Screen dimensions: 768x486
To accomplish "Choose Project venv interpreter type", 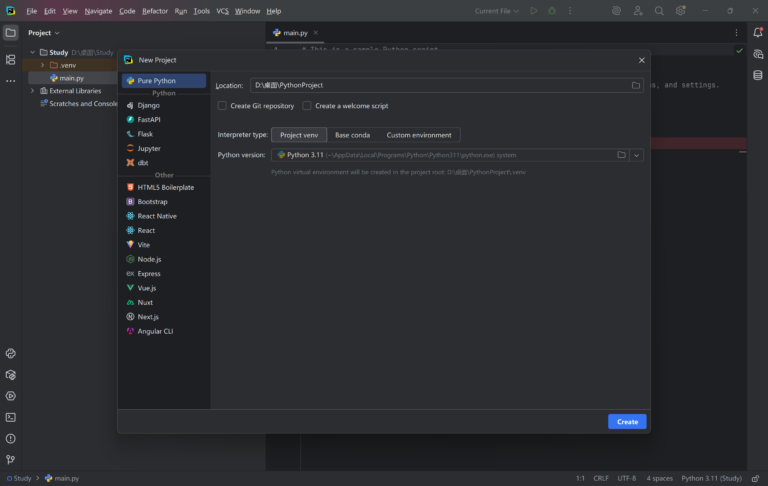I will coord(299,135).
